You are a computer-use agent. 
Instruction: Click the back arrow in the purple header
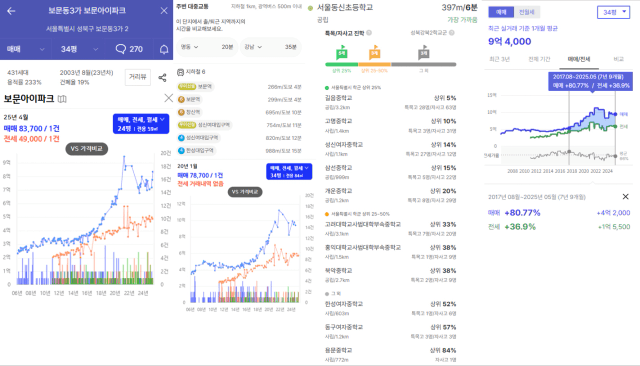tap(11, 11)
